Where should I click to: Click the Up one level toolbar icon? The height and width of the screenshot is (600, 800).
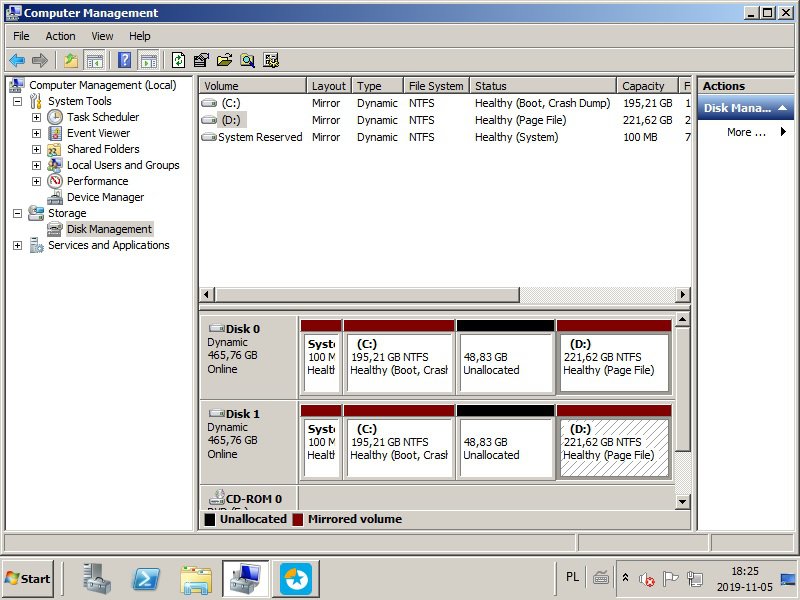[x=70, y=60]
